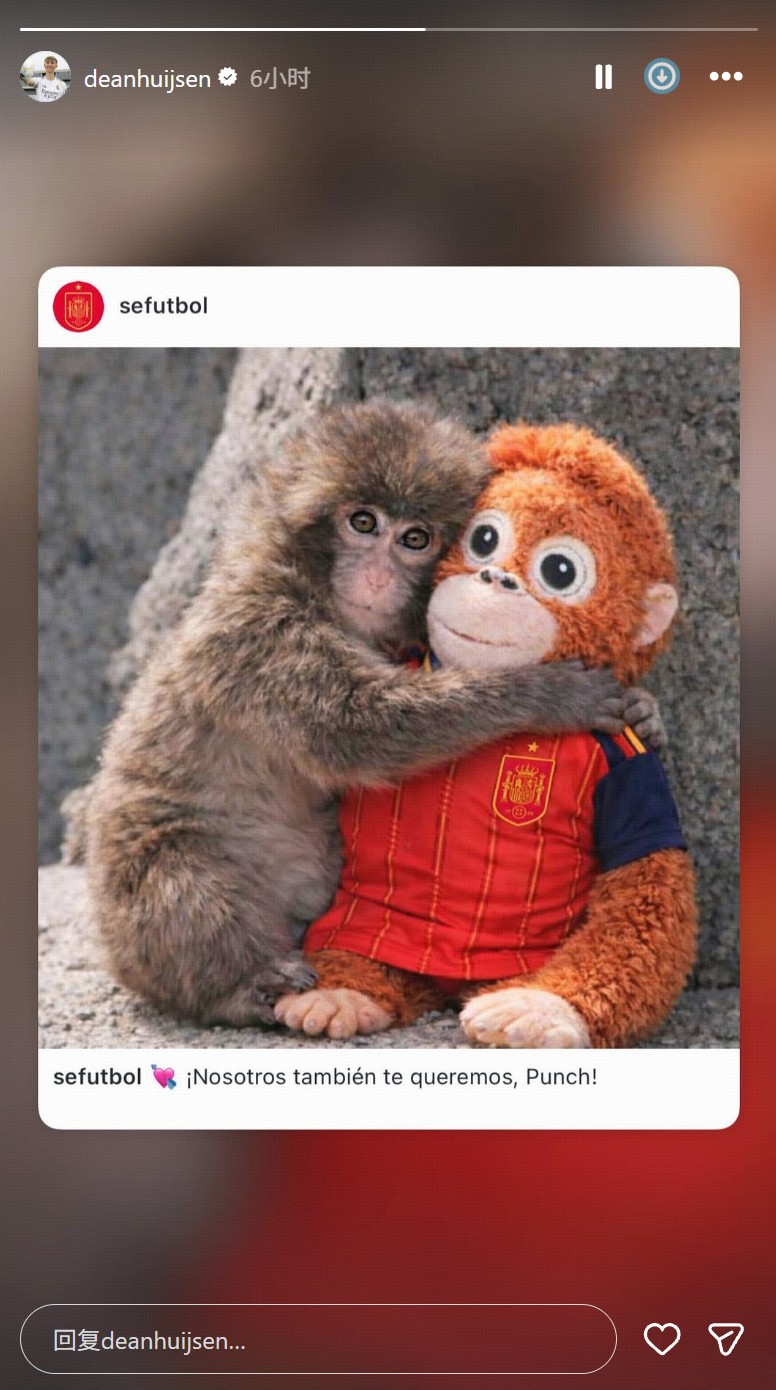Open the deanhuijsen username link
Image resolution: width=776 pixels, height=1390 pixels.
pyautogui.click(x=147, y=78)
